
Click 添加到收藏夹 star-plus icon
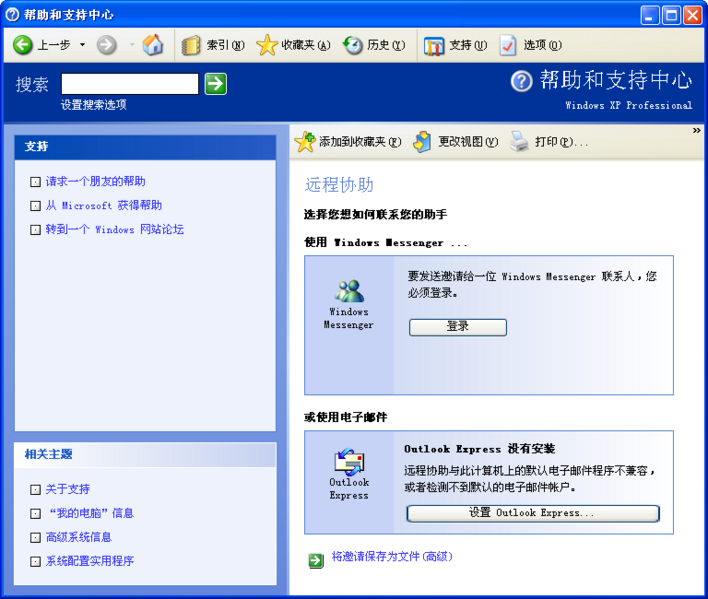(x=305, y=142)
